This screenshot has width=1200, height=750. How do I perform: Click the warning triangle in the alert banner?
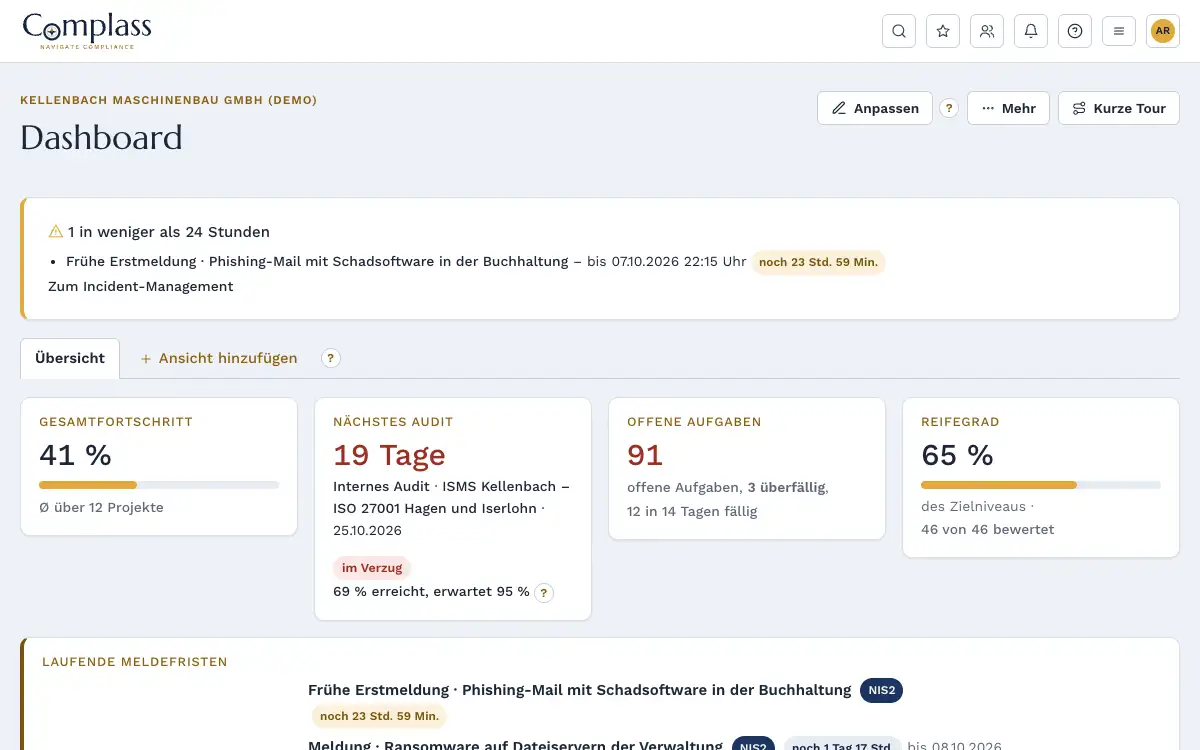click(x=56, y=232)
